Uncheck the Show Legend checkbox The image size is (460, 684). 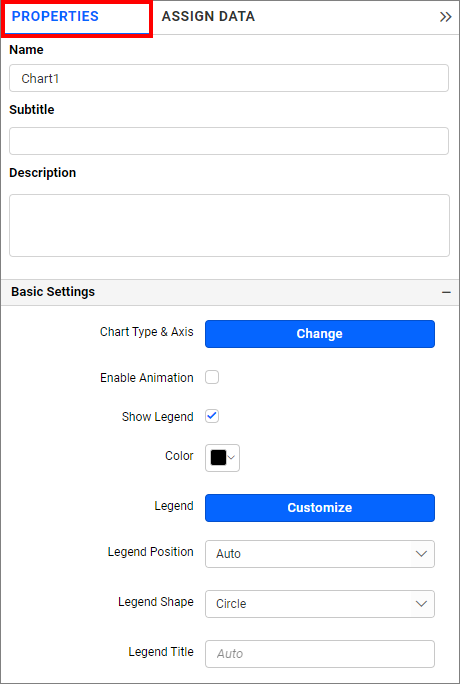point(212,416)
